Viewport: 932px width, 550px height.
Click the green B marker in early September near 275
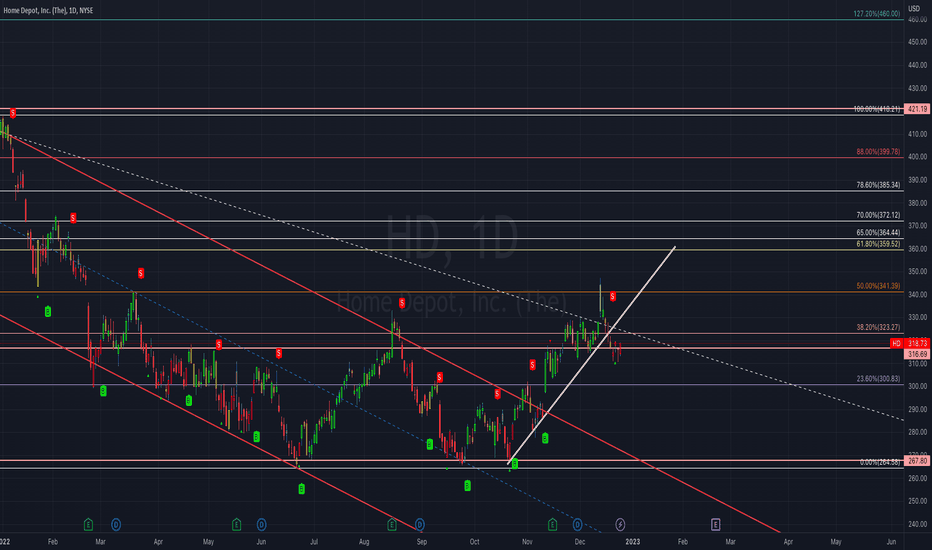[x=430, y=444]
